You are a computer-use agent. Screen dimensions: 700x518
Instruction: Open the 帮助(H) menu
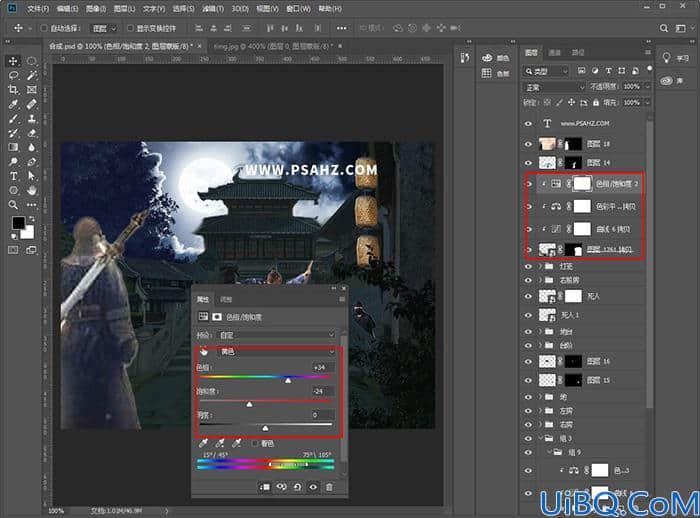point(330,8)
